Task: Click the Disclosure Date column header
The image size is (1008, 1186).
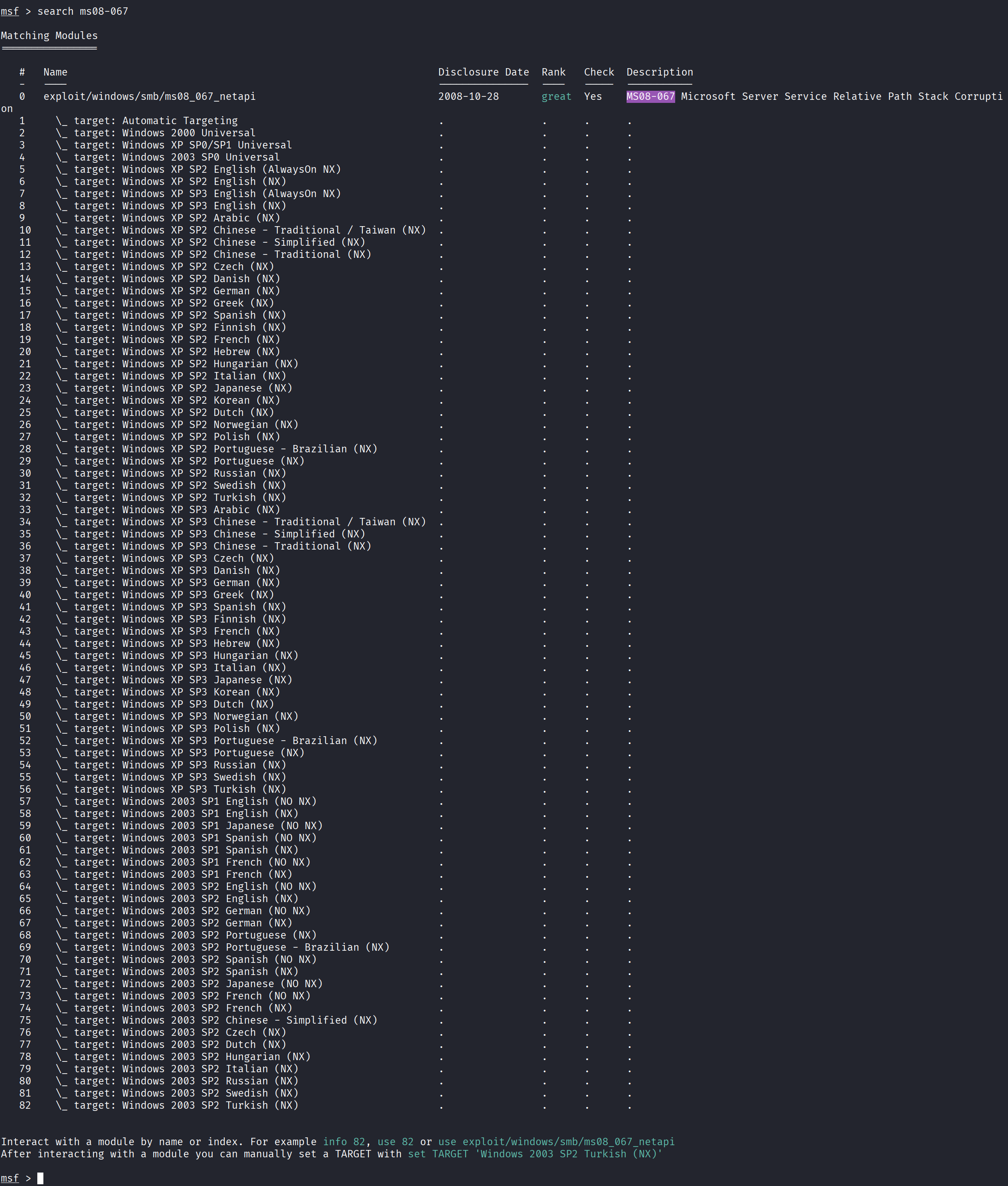Action: click(x=483, y=72)
